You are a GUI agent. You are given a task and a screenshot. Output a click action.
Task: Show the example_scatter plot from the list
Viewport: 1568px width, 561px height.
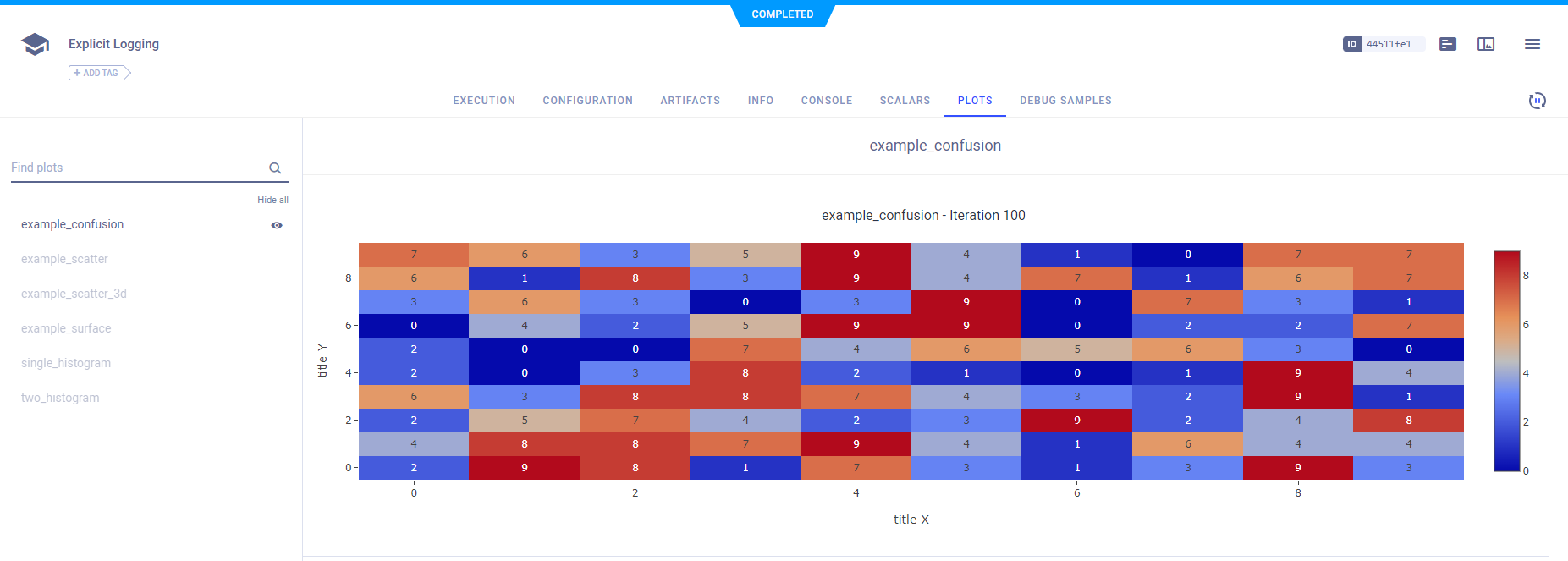pyautogui.click(x=64, y=259)
